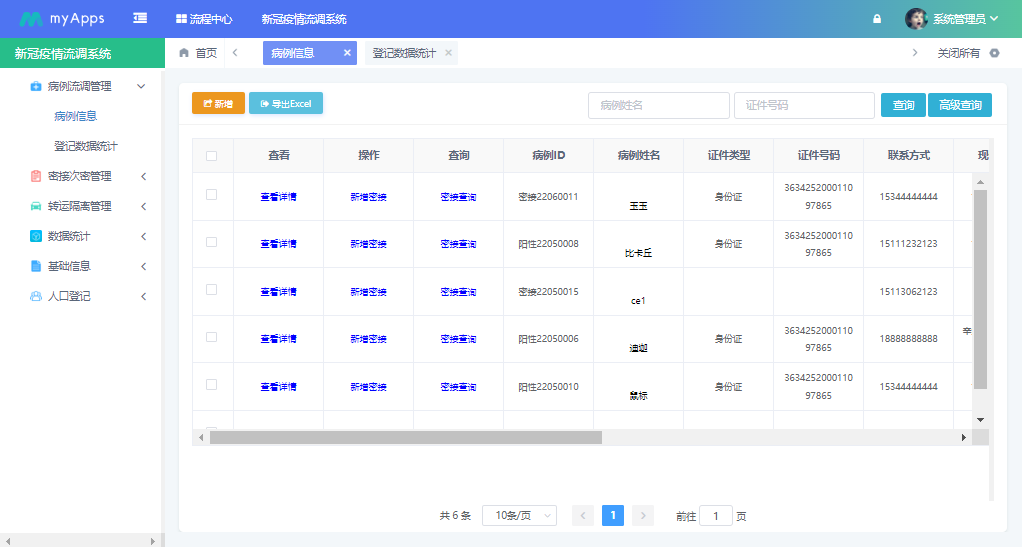Screen dimensions: 1022x547
Task: Check the row checkbox for 密接22060011
Action: [211, 195]
